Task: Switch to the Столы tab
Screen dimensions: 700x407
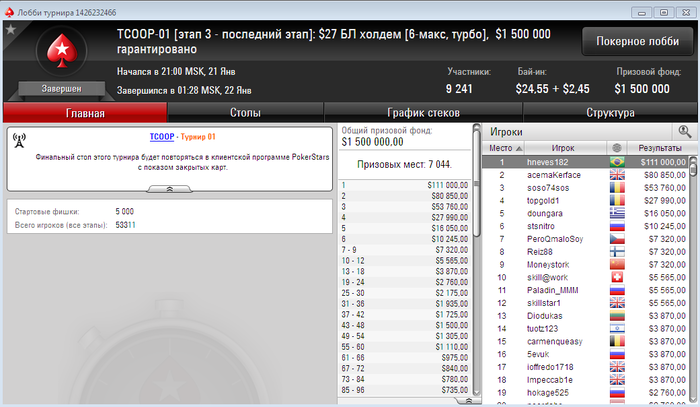Action: (x=245, y=112)
